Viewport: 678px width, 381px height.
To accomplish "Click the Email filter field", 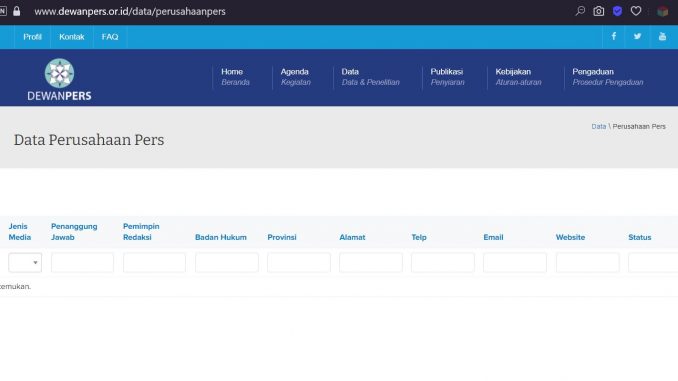I will 515,263.
